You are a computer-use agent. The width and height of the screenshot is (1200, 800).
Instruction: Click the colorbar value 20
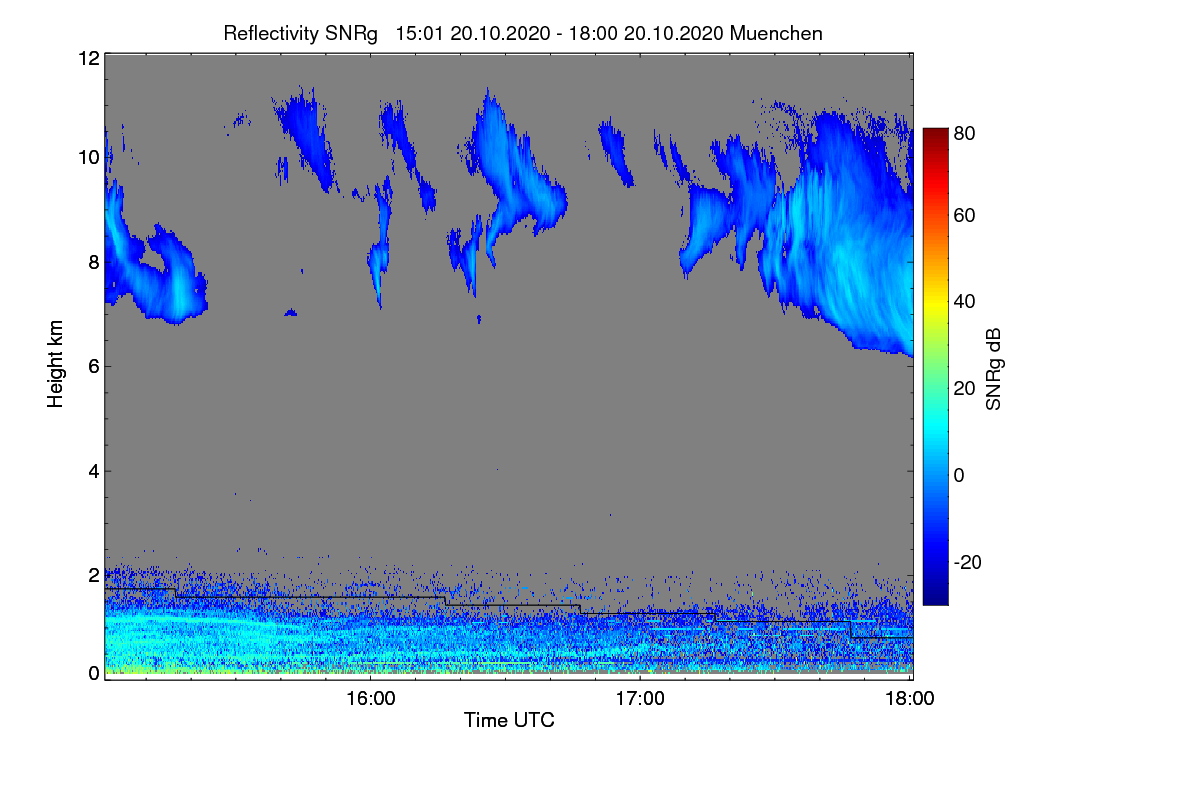[964, 388]
